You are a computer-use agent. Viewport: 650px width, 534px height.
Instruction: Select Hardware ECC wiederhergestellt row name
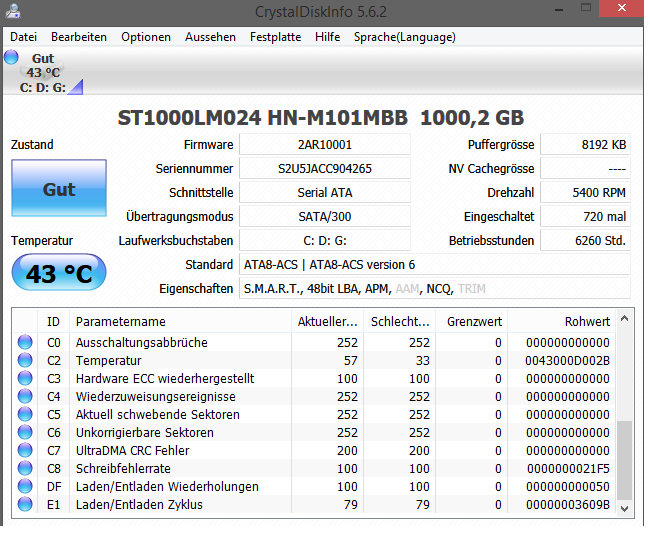165,379
